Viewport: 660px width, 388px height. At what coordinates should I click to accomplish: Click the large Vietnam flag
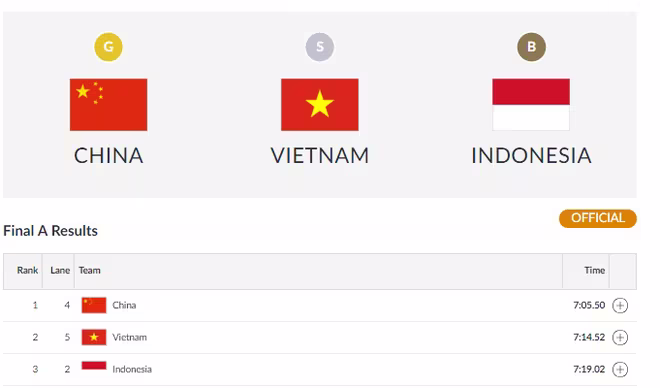point(320,105)
